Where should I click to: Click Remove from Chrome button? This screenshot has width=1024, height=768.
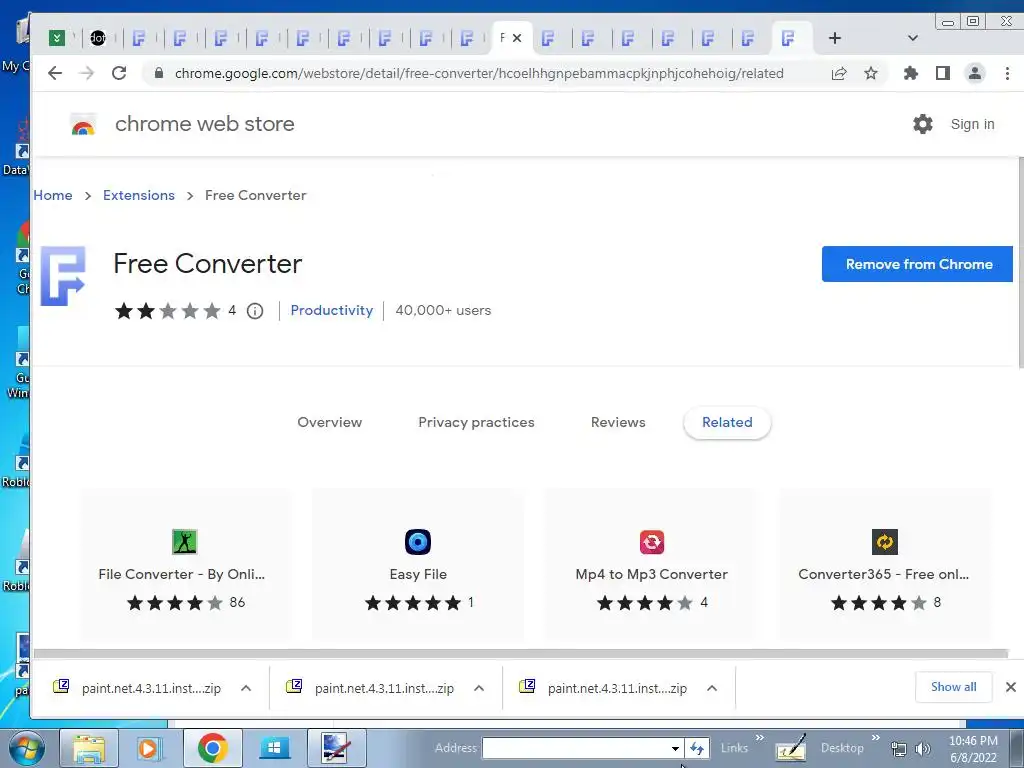pos(917,264)
